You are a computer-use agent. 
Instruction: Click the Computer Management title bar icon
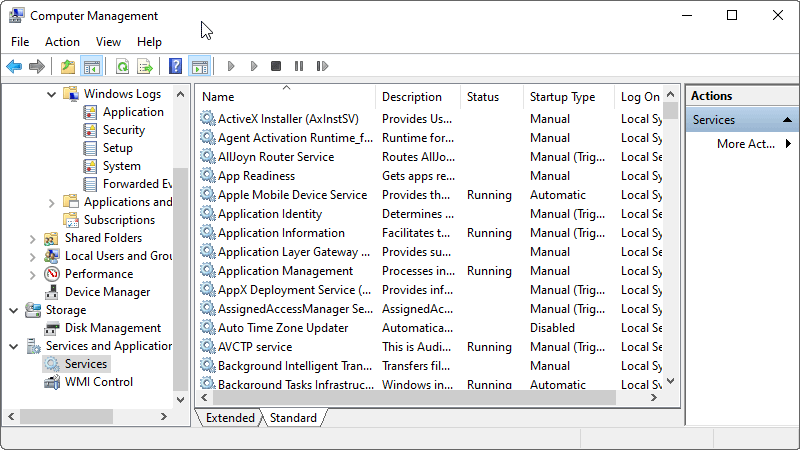tap(16, 16)
